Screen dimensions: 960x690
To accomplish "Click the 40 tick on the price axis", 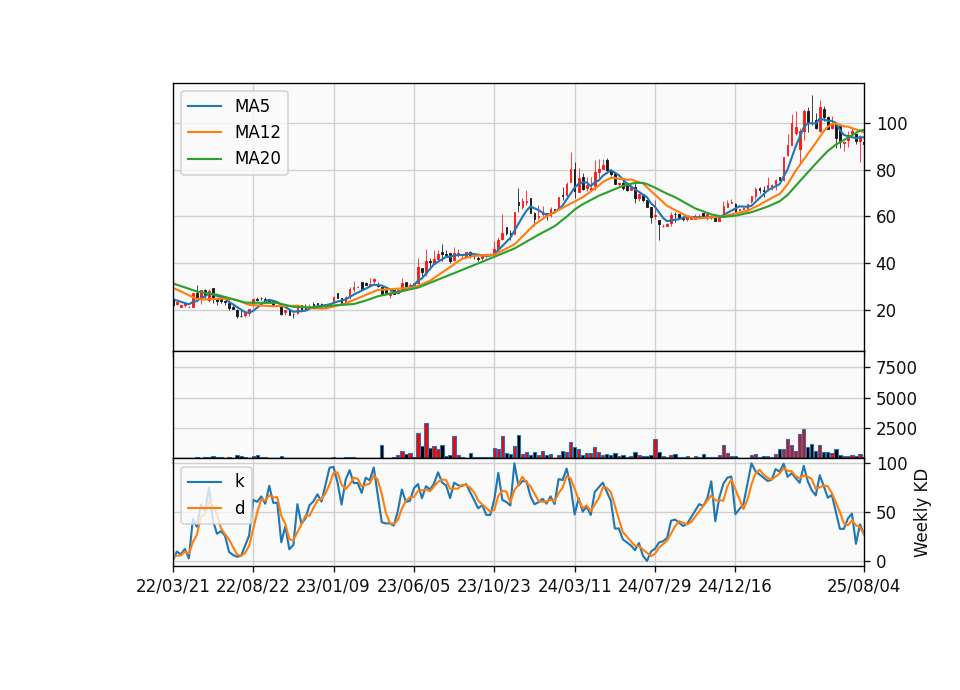I will [887, 264].
